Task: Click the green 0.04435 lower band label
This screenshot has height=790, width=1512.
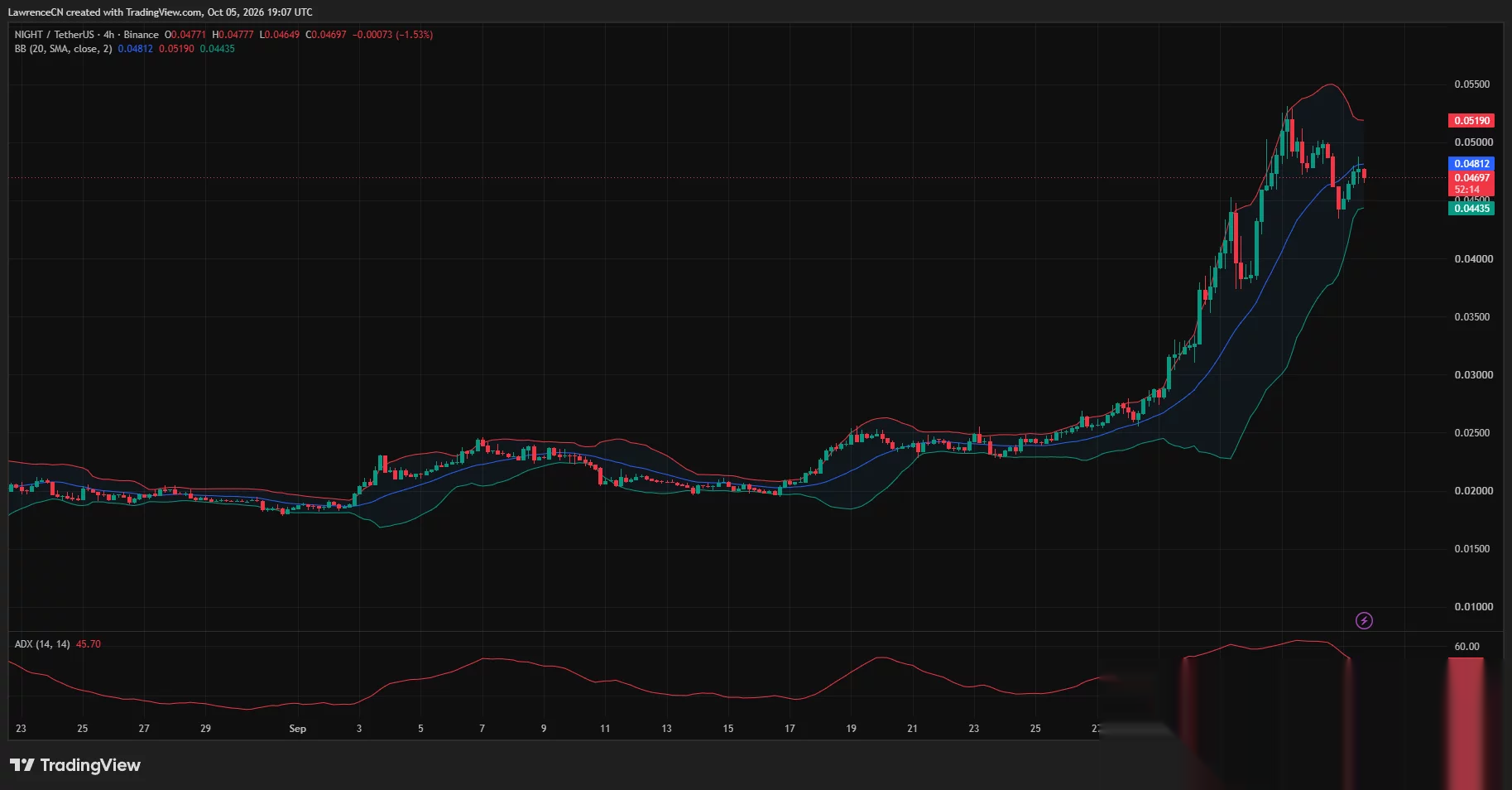Action: click(x=1471, y=209)
